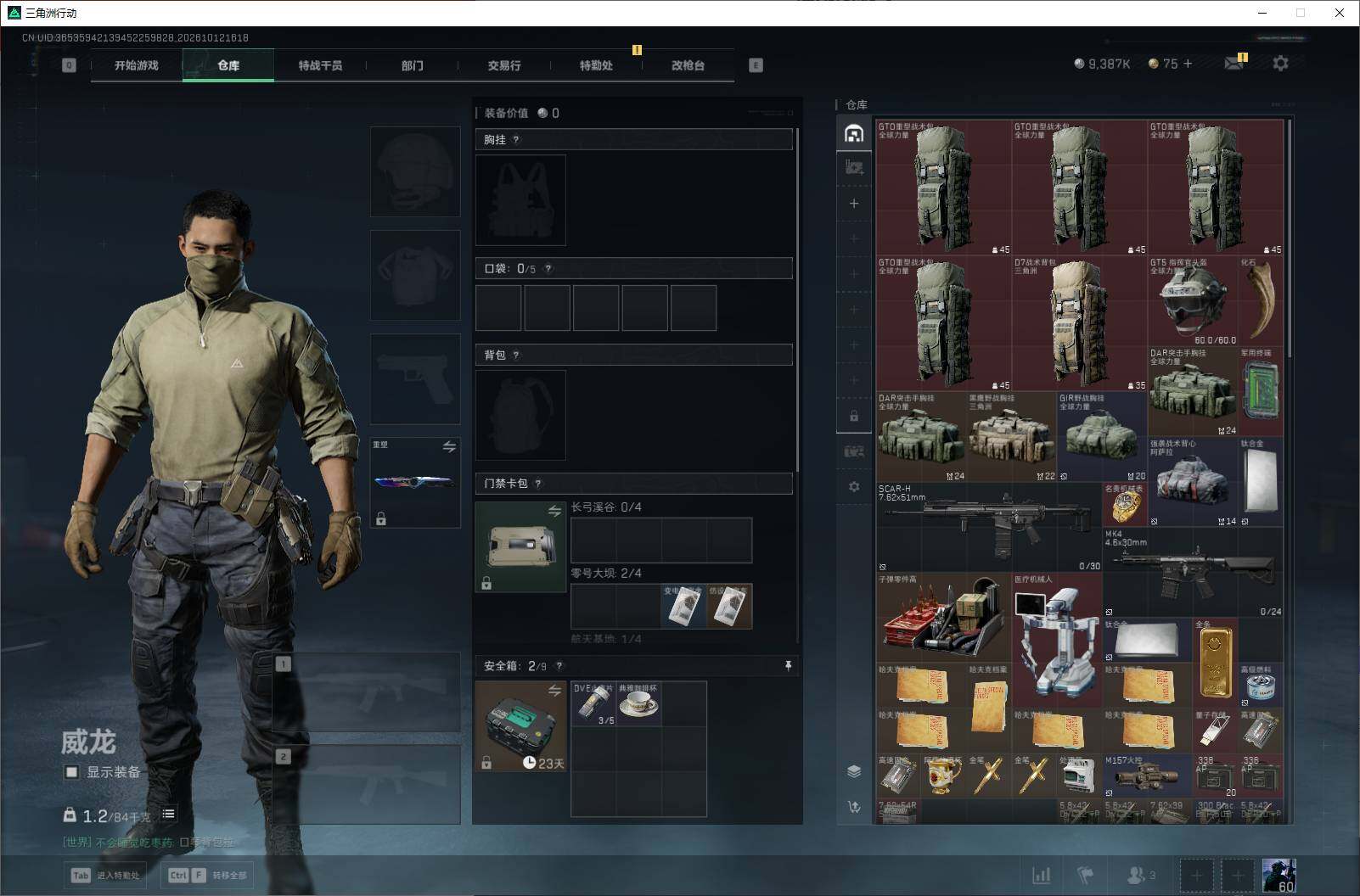Screen dimensions: 1360x896
Task: Click the Tab 进入特勤处 button
Action: coord(106,875)
